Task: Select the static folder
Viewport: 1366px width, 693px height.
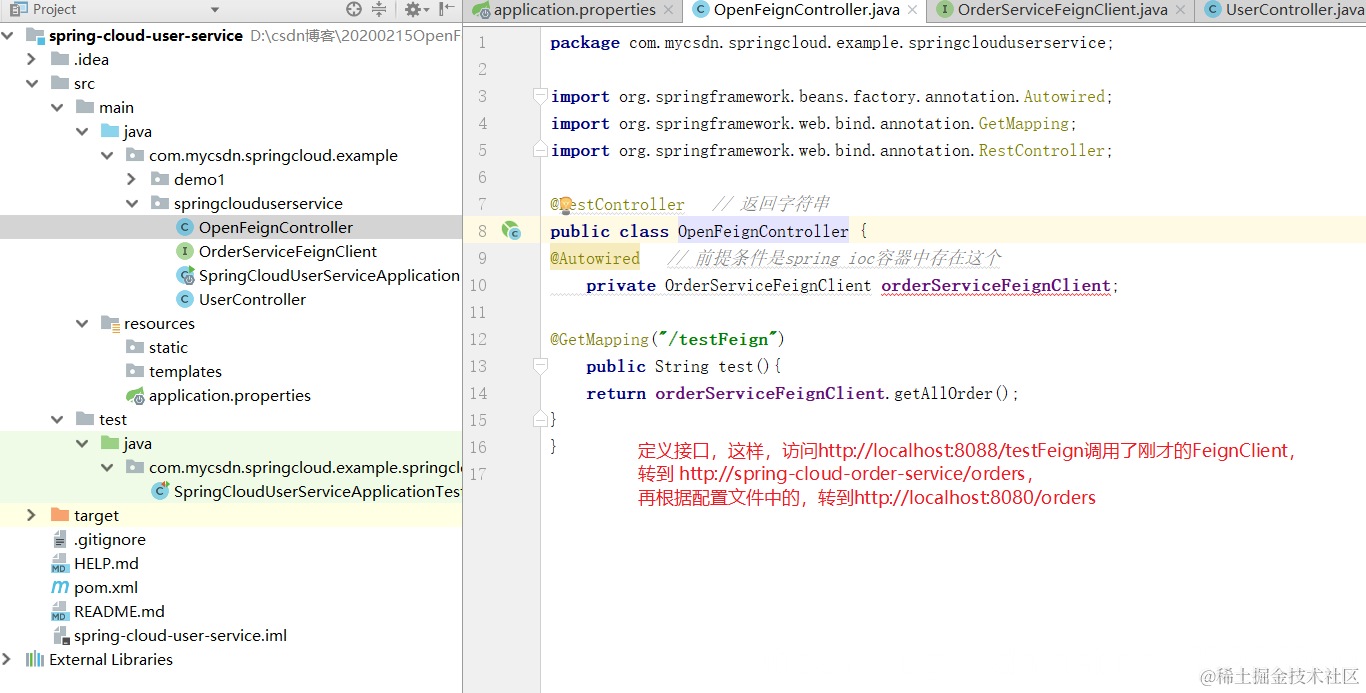Action: tap(168, 348)
